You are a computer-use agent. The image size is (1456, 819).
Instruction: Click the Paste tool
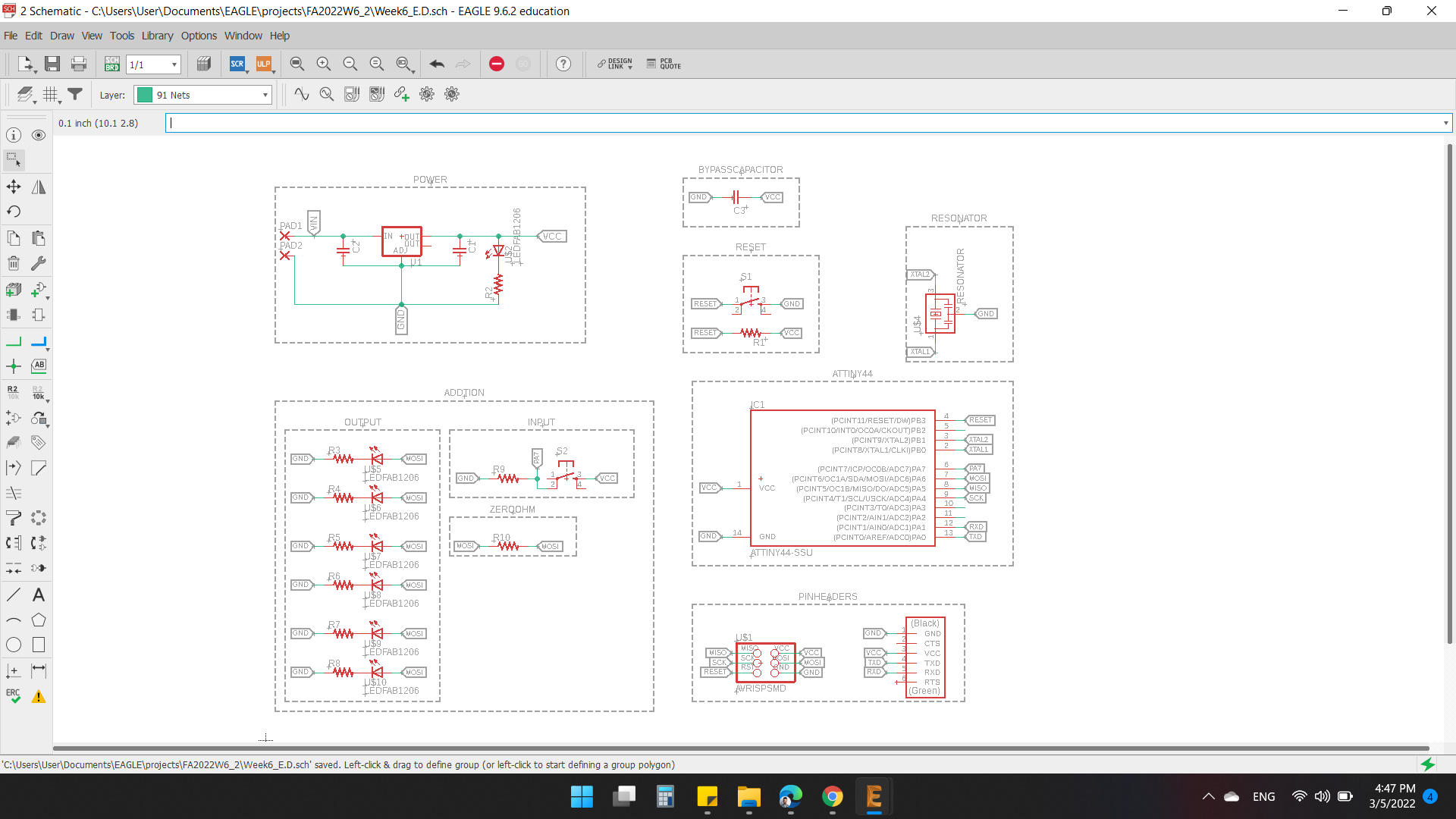point(39,238)
